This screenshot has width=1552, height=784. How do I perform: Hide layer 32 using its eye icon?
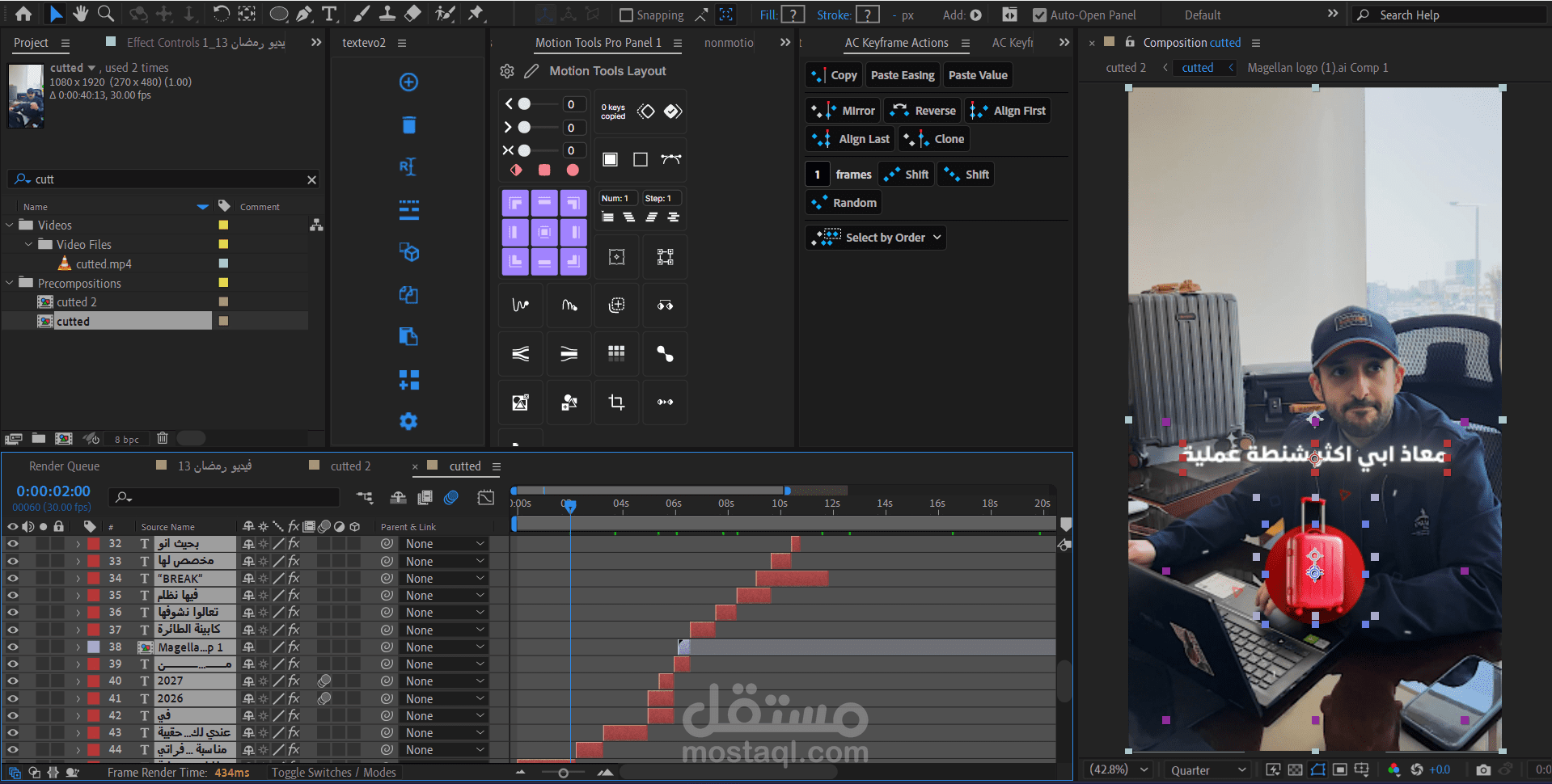click(x=13, y=544)
